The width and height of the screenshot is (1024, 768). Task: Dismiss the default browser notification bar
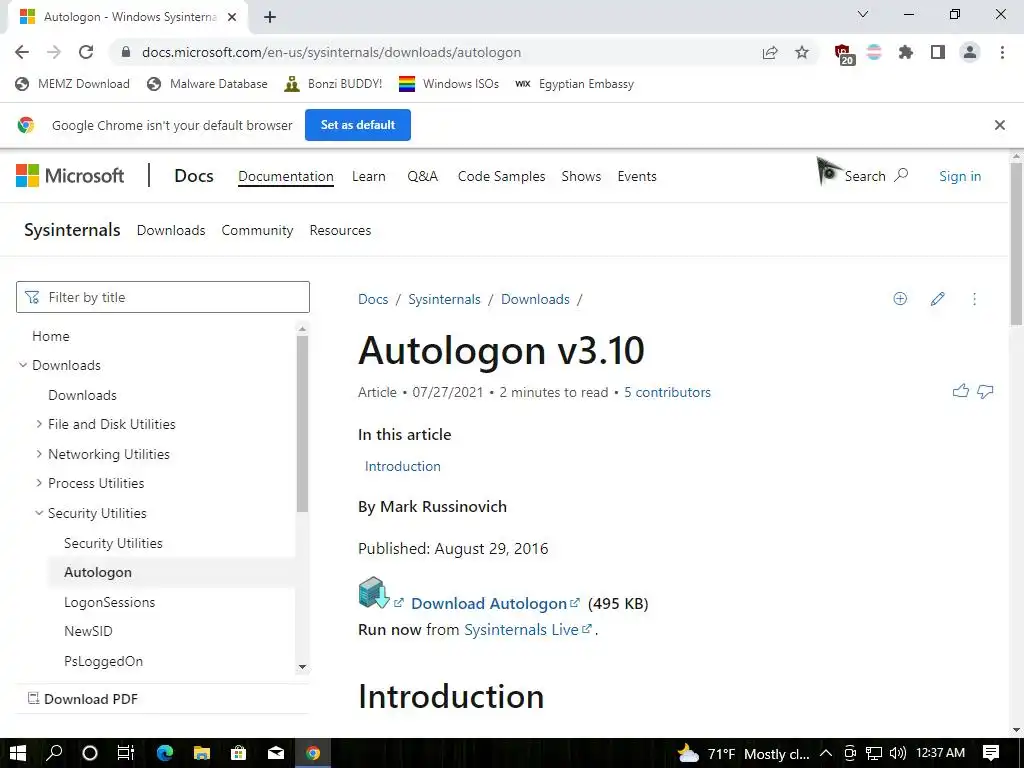point(999,125)
